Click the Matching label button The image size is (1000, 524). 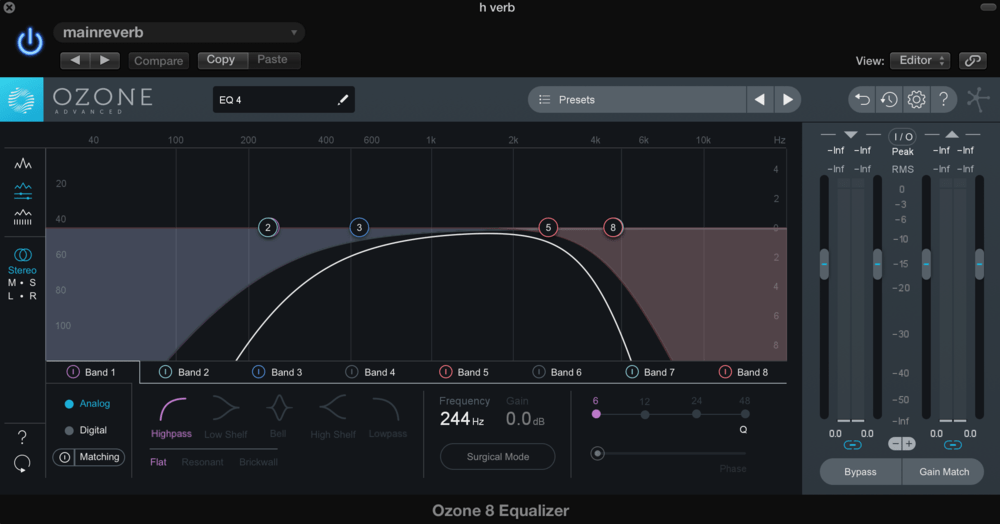click(99, 457)
